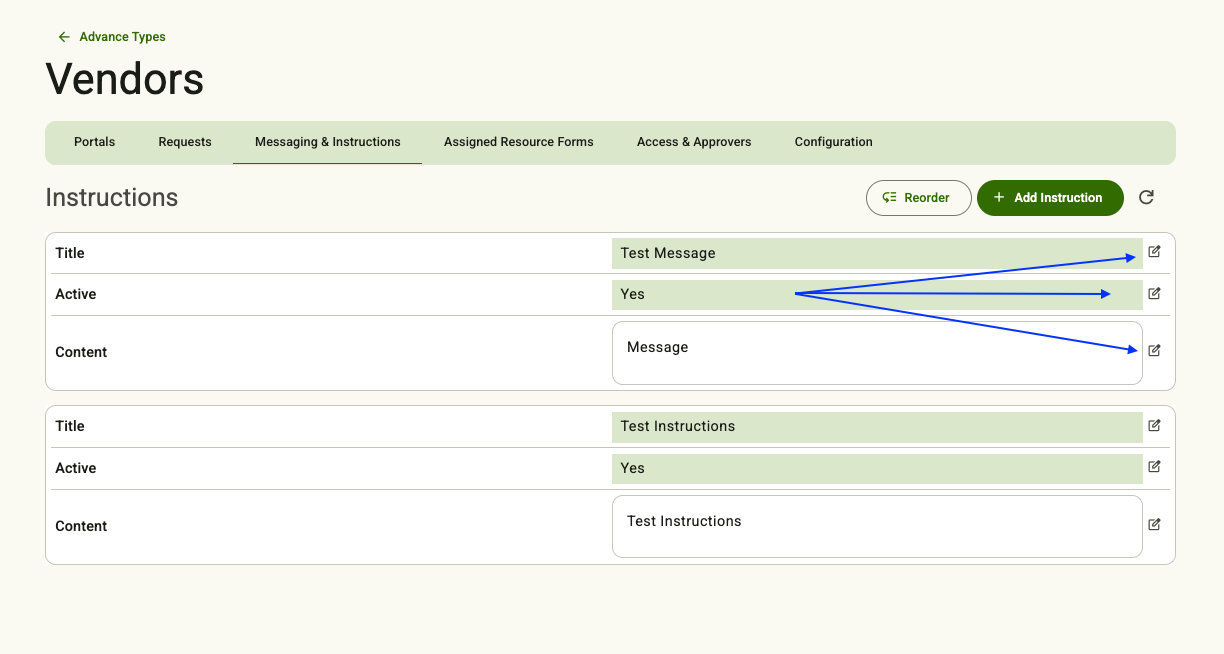Edit Active value for Test Instructions
The height and width of the screenshot is (654, 1224).
tap(1154, 467)
